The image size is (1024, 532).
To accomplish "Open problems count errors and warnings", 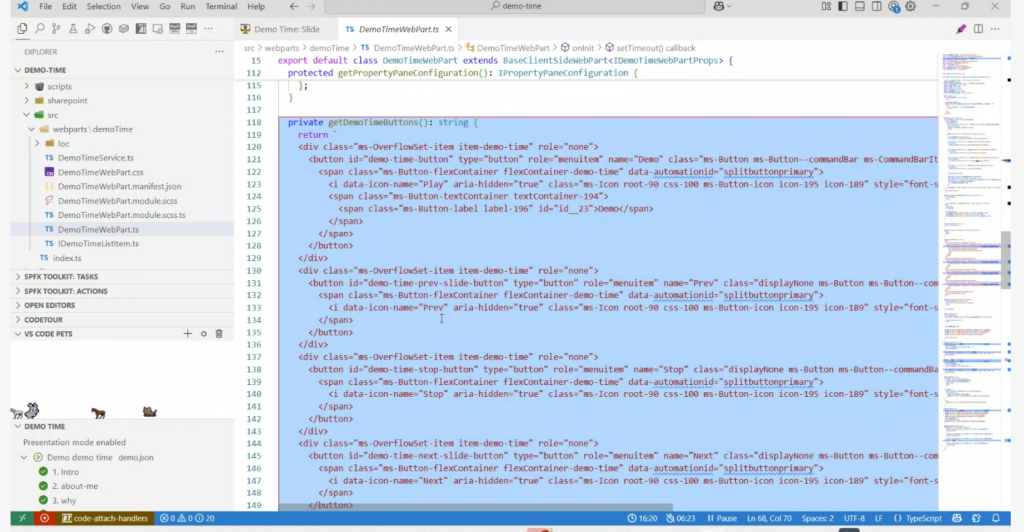I will (187, 518).
